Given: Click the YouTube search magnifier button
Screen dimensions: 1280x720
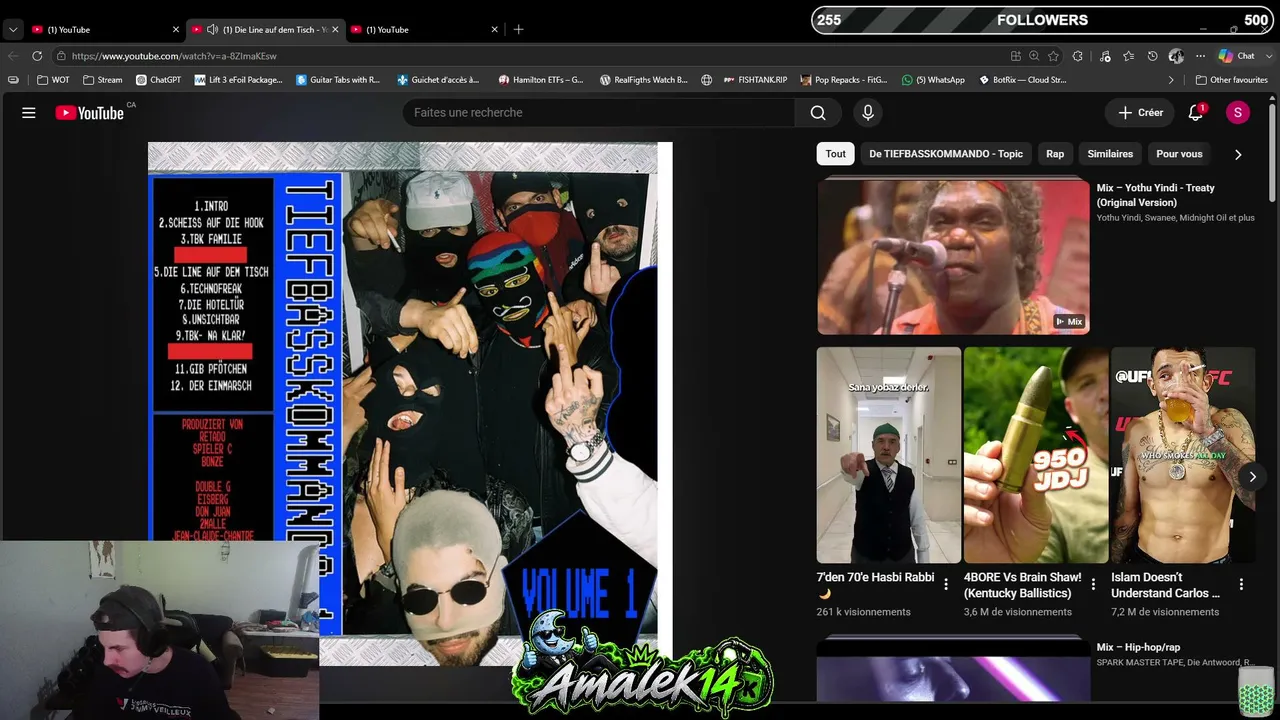Looking at the screenshot, I should [x=818, y=113].
